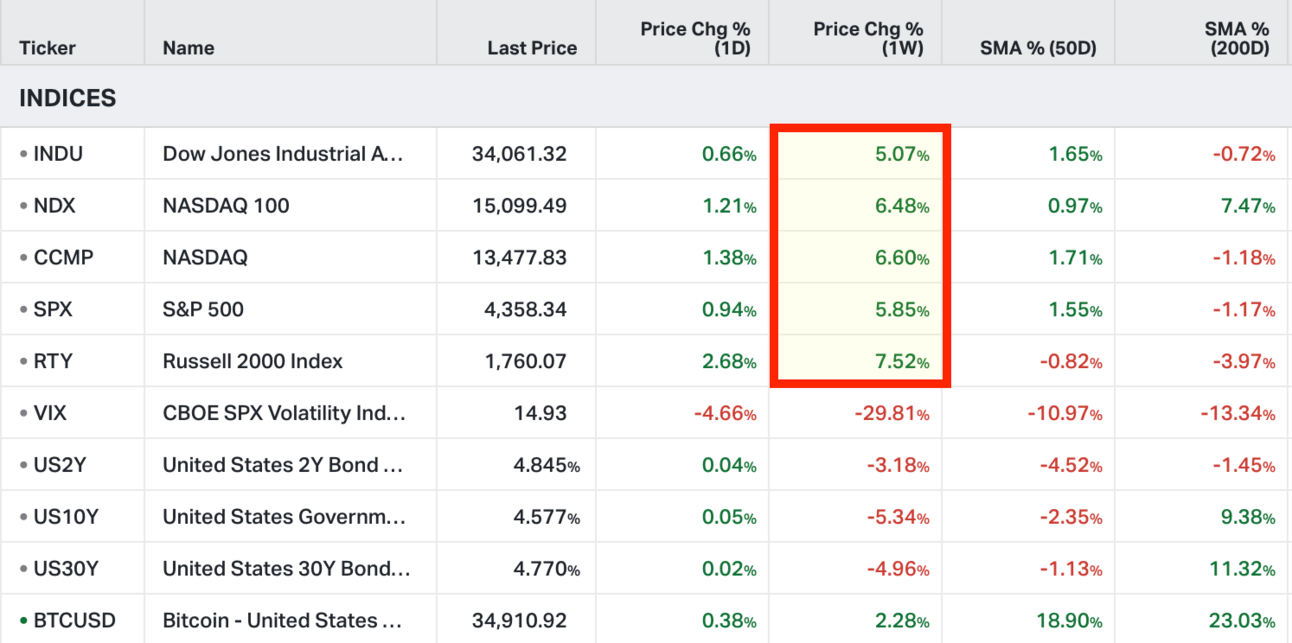The image size is (1292, 643).
Task: Collapse the INDICES group header
Action: click(68, 98)
